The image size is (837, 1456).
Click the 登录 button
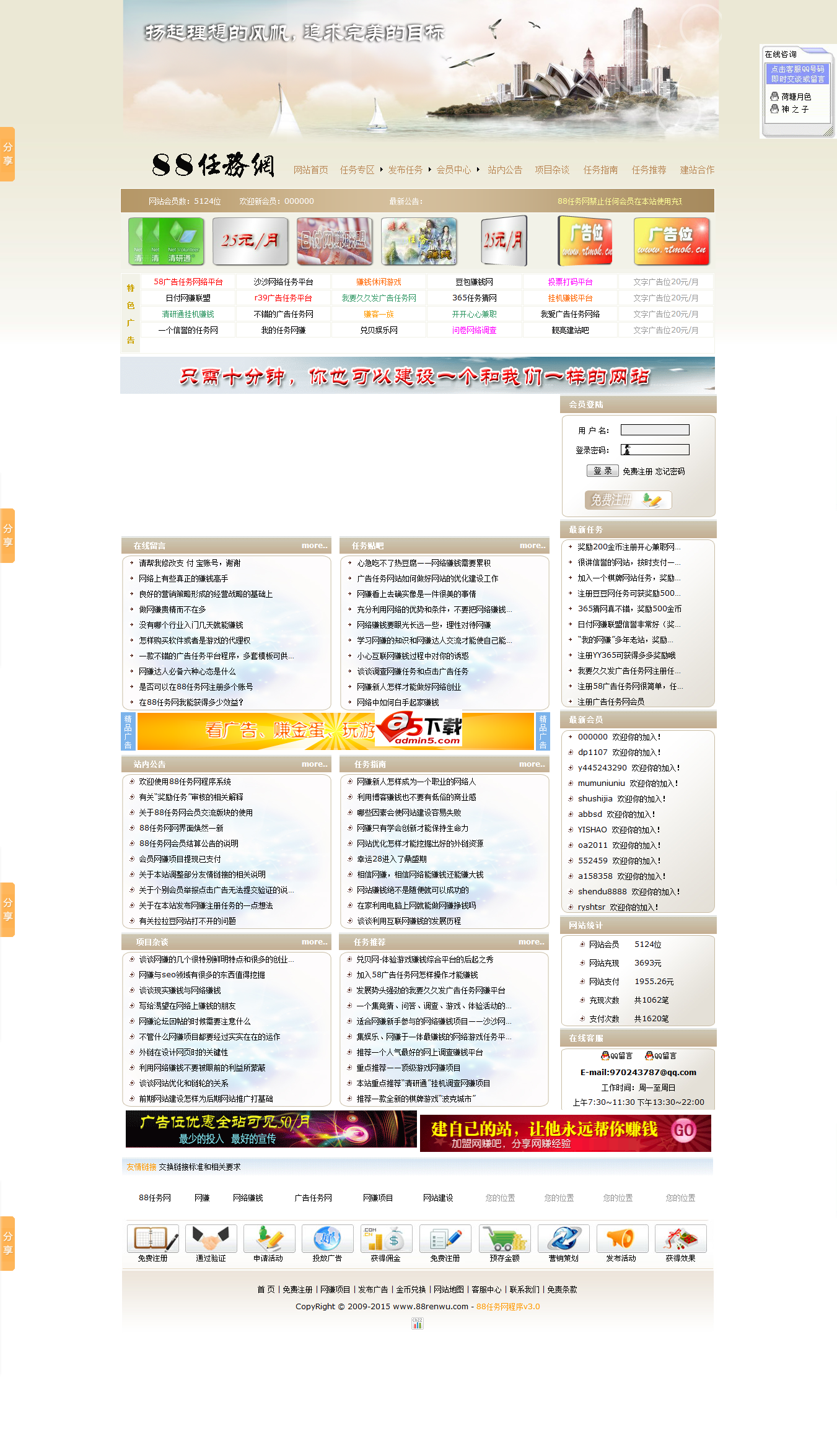(x=602, y=471)
